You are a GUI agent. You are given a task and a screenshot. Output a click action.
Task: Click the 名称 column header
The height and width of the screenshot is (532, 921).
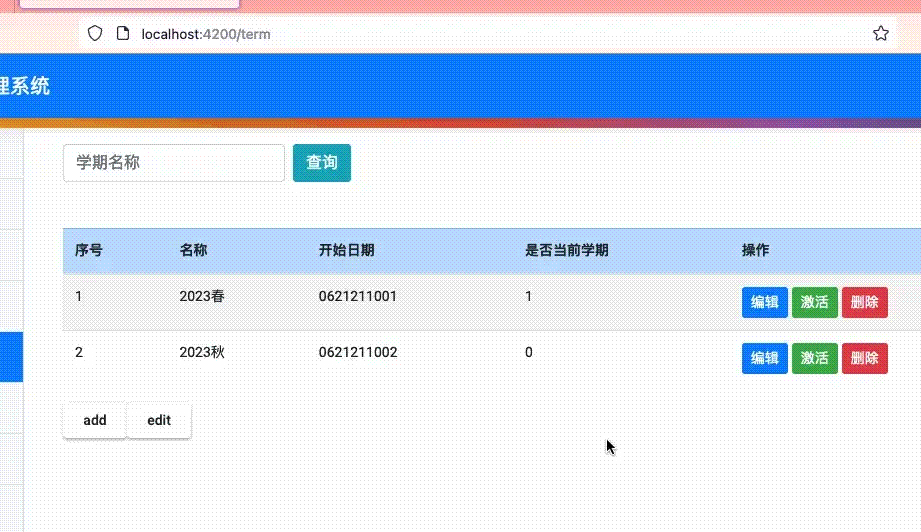(193, 250)
